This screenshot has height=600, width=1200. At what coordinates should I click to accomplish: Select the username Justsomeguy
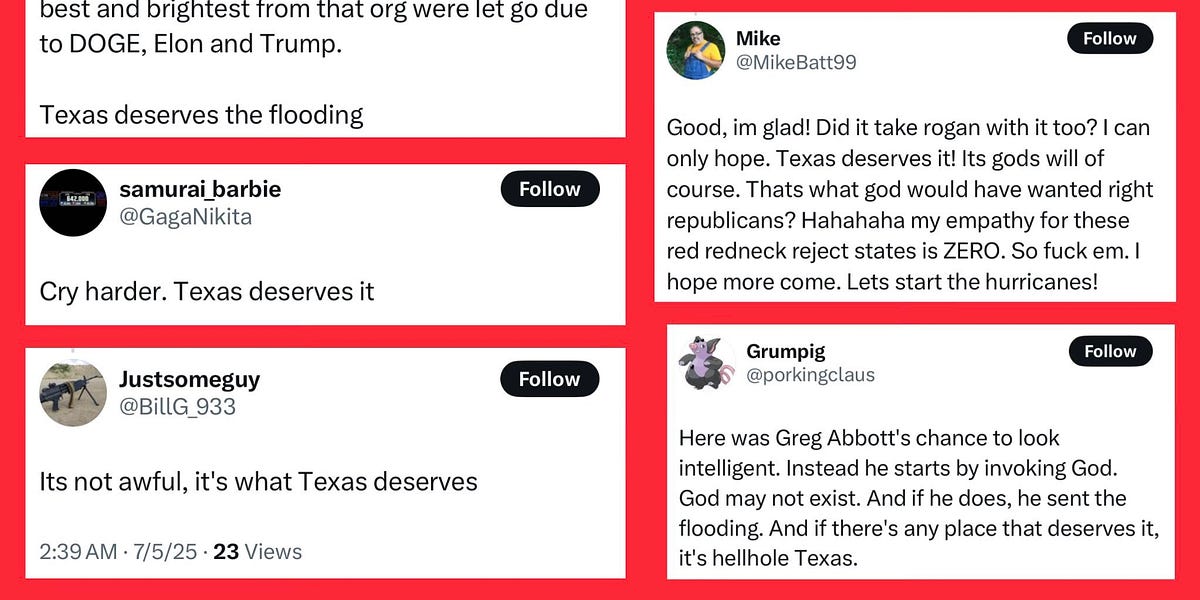(x=189, y=378)
